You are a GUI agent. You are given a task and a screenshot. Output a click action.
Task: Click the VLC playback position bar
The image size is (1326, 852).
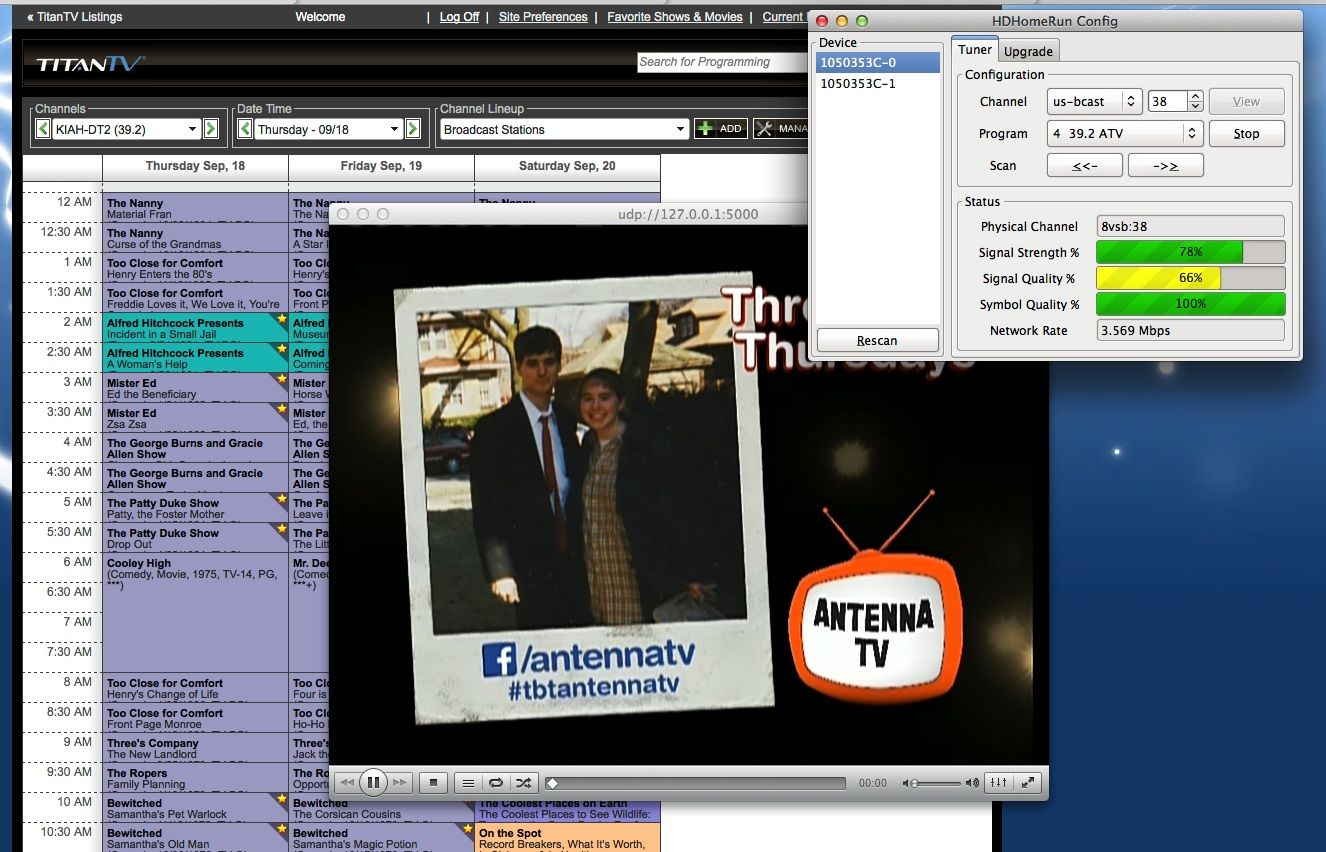(697, 783)
